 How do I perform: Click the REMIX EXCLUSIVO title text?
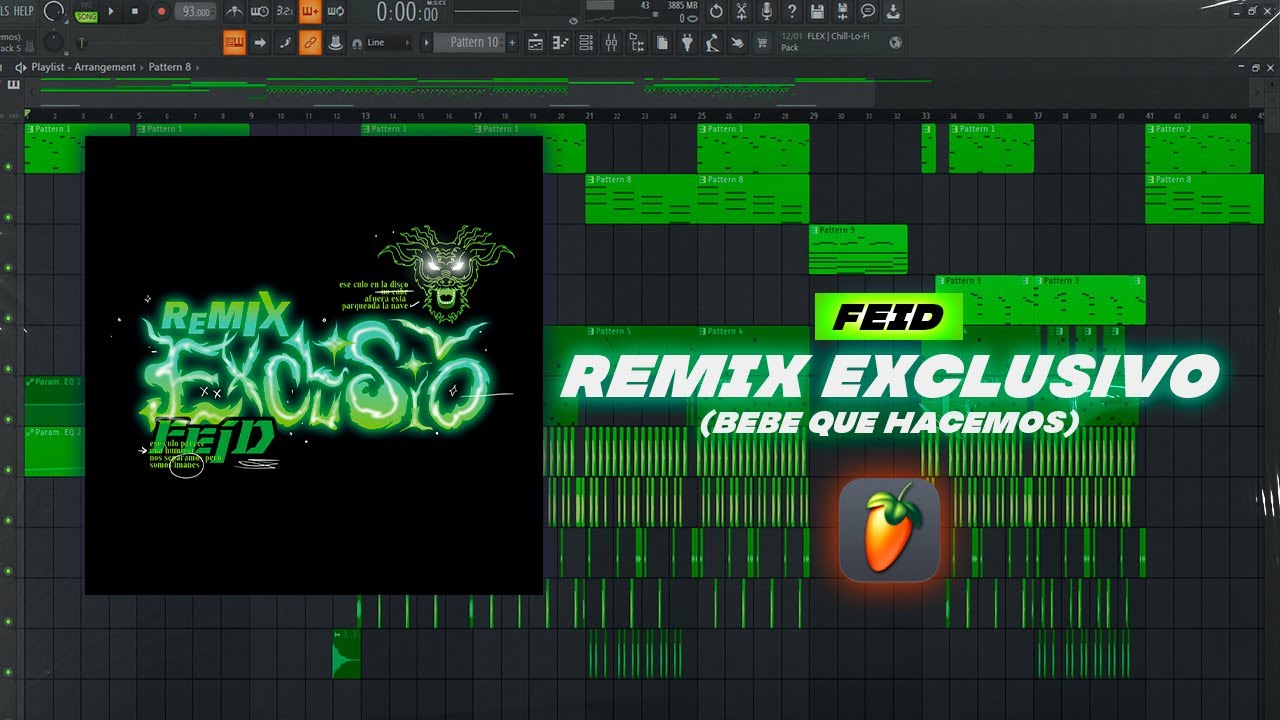pos(891,377)
